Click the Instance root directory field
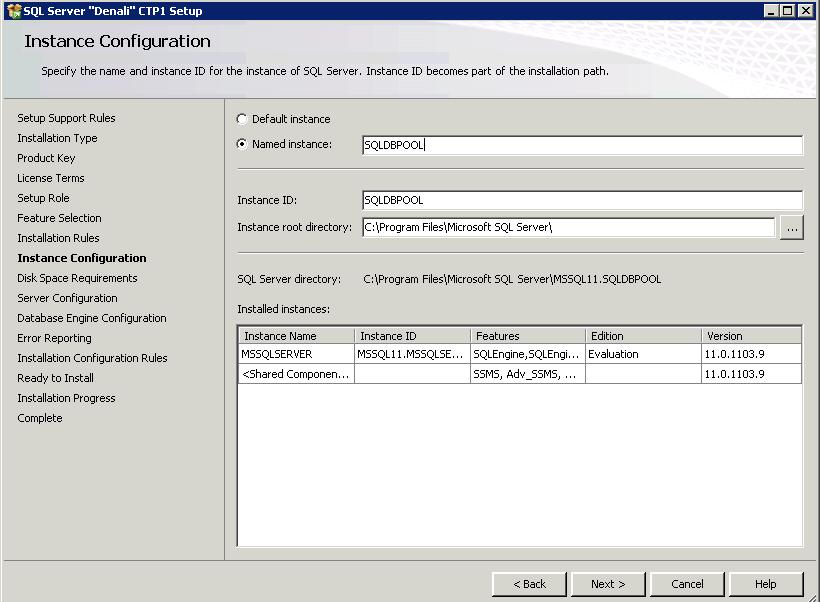The width and height of the screenshot is (820, 602). [x=568, y=227]
